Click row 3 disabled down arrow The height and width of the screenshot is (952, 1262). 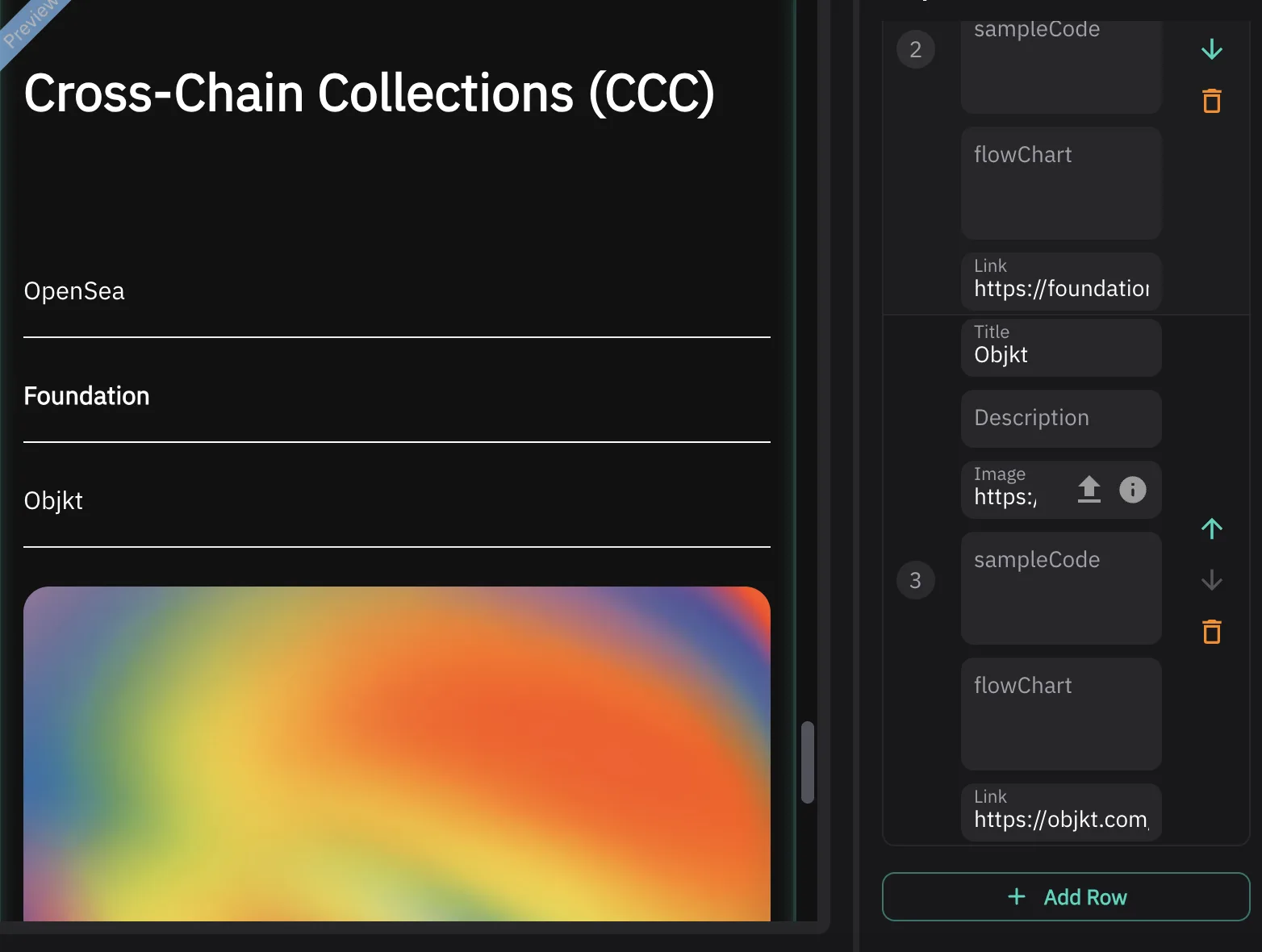[x=1211, y=580]
